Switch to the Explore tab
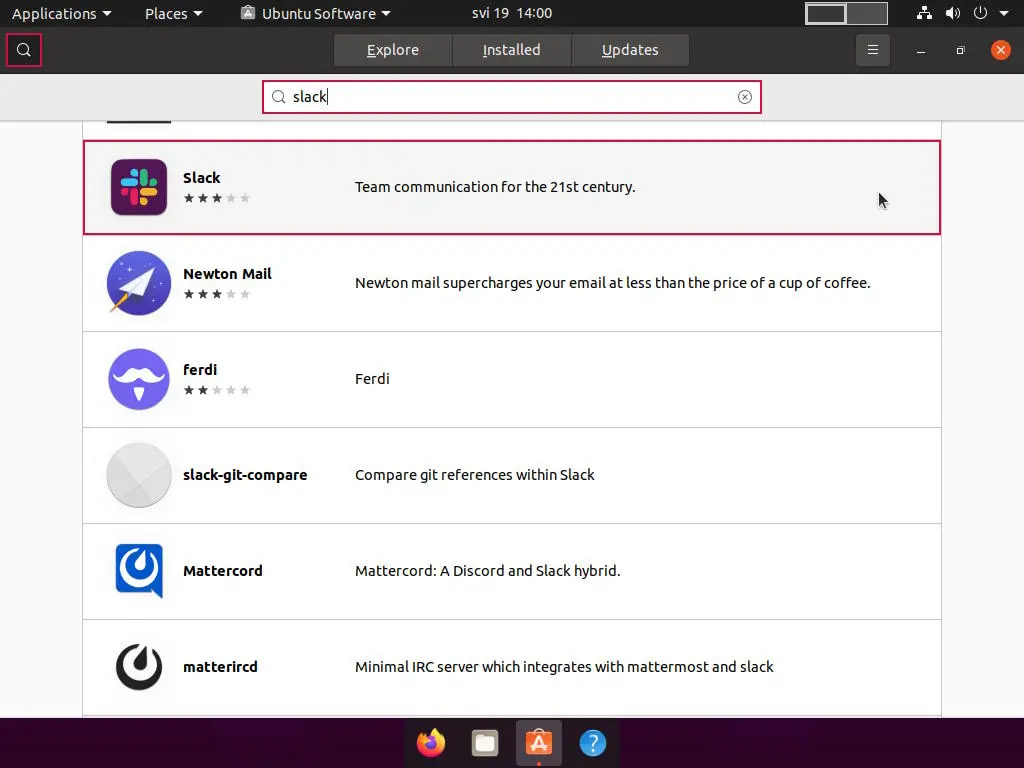The image size is (1024, 768). [392, 50]
